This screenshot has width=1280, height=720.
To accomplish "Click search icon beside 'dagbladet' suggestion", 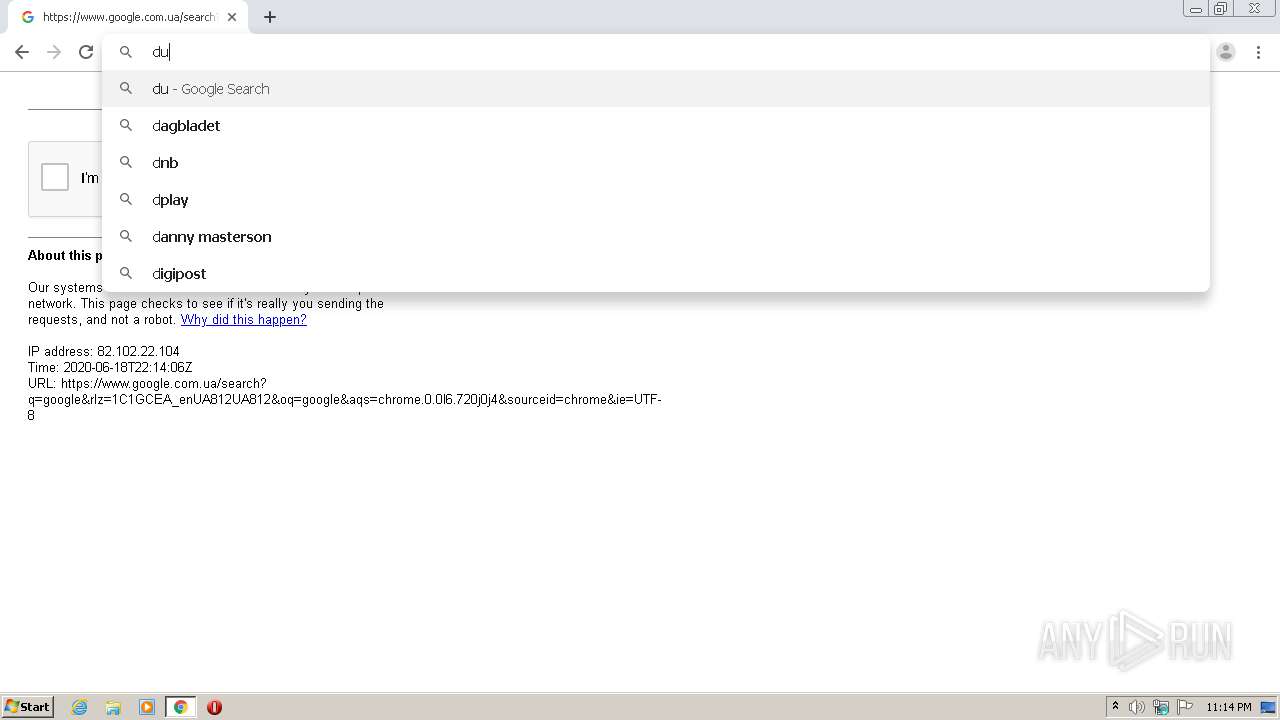I will pos(126,125).
